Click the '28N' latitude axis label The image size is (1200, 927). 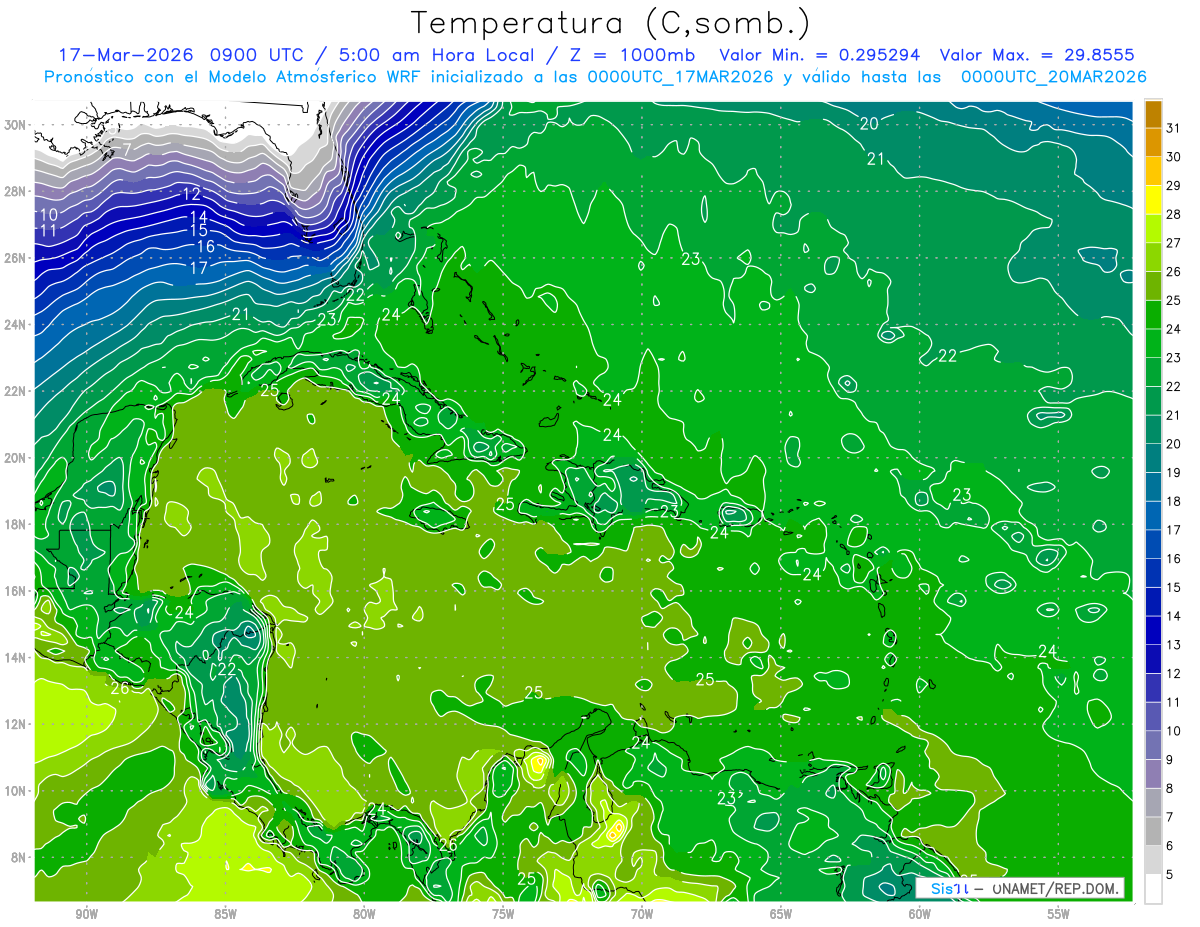tap(17, 191)
